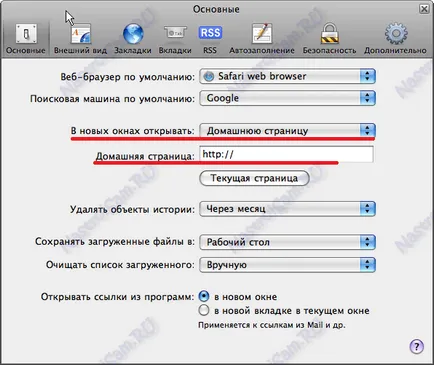Open the default search engine Google dropdown
Image resolution: width=434 pixels, height=365 pixels.
tap(287, 98)
